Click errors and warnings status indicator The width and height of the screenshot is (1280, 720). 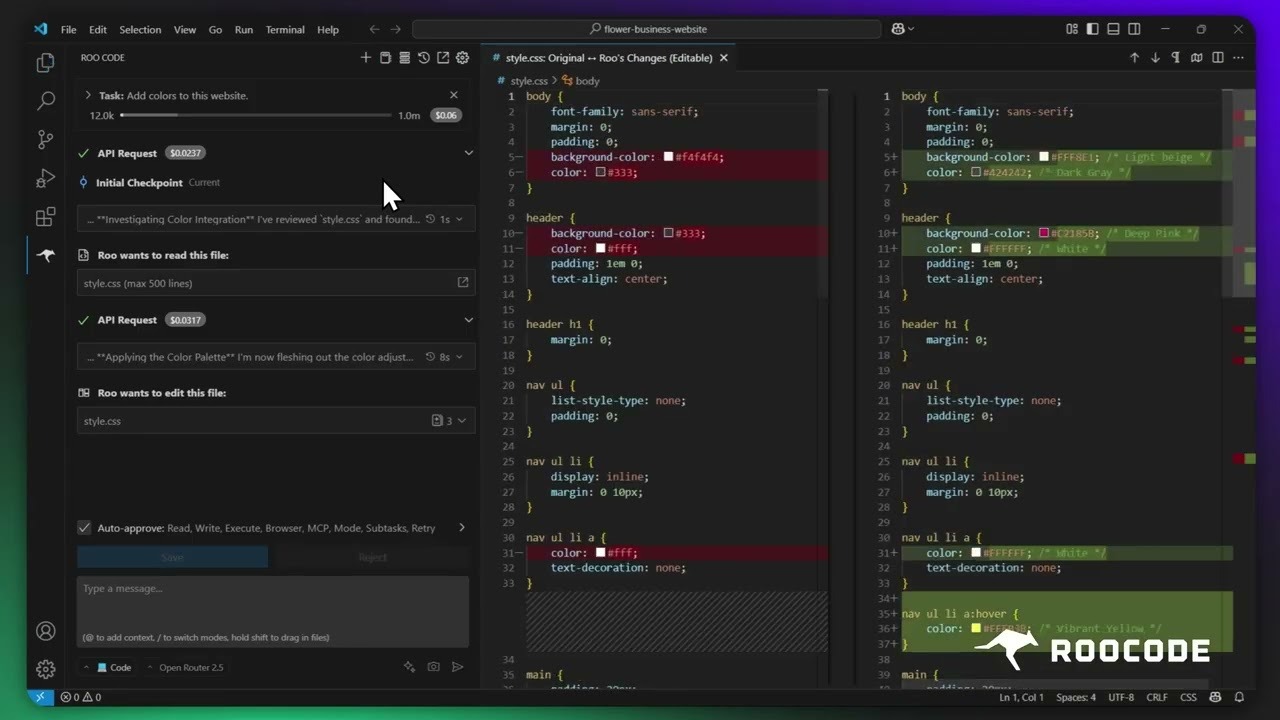click(81, 697)
